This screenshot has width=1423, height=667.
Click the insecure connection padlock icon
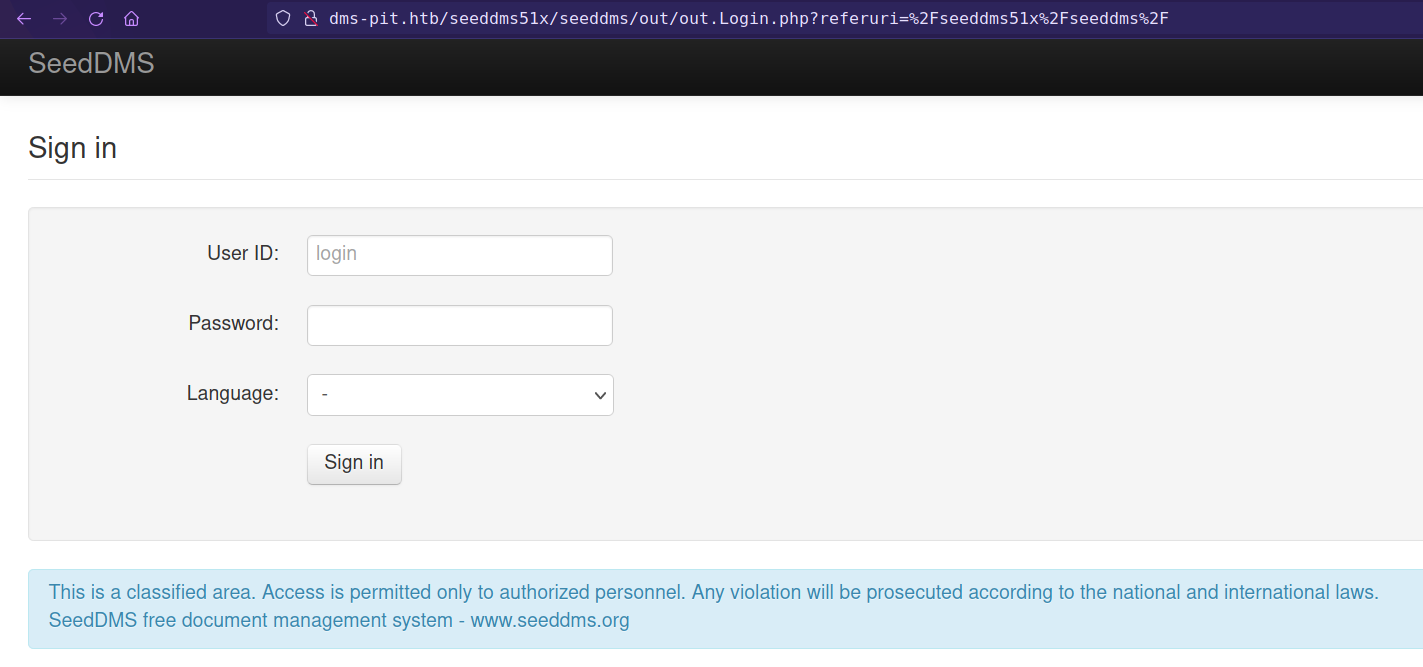[x=310, y=18]
